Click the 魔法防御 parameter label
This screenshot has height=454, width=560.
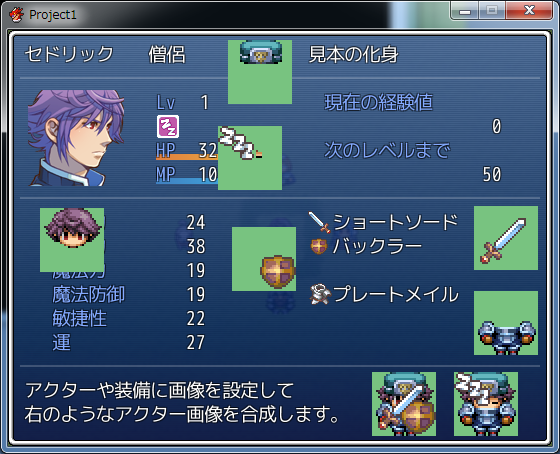coord(89,295)
